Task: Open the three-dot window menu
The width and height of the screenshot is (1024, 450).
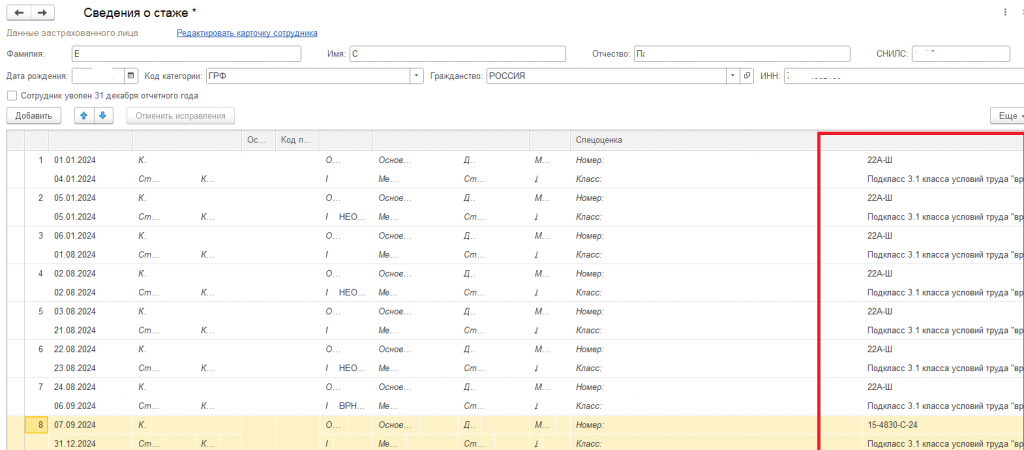Action: coord(1004,12)
